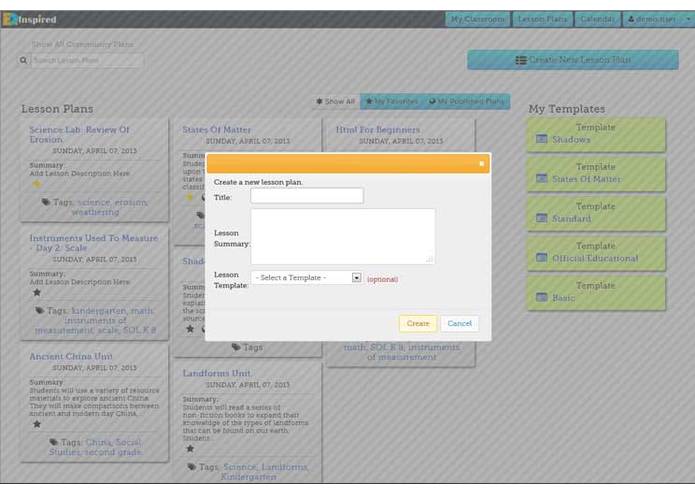Close the create lesson plan dialog
695x494 pixels.
[482, 164]
